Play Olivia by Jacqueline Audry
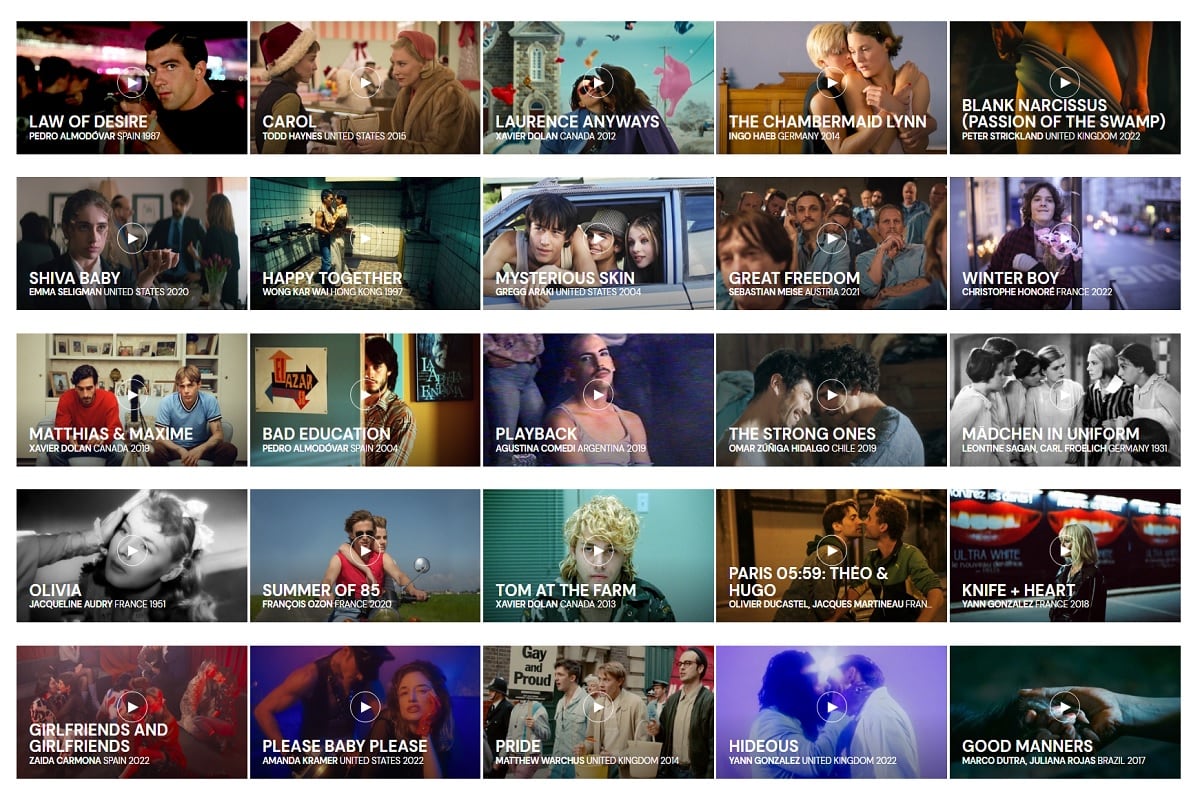1200x800 pixels. tap(132, 550)
